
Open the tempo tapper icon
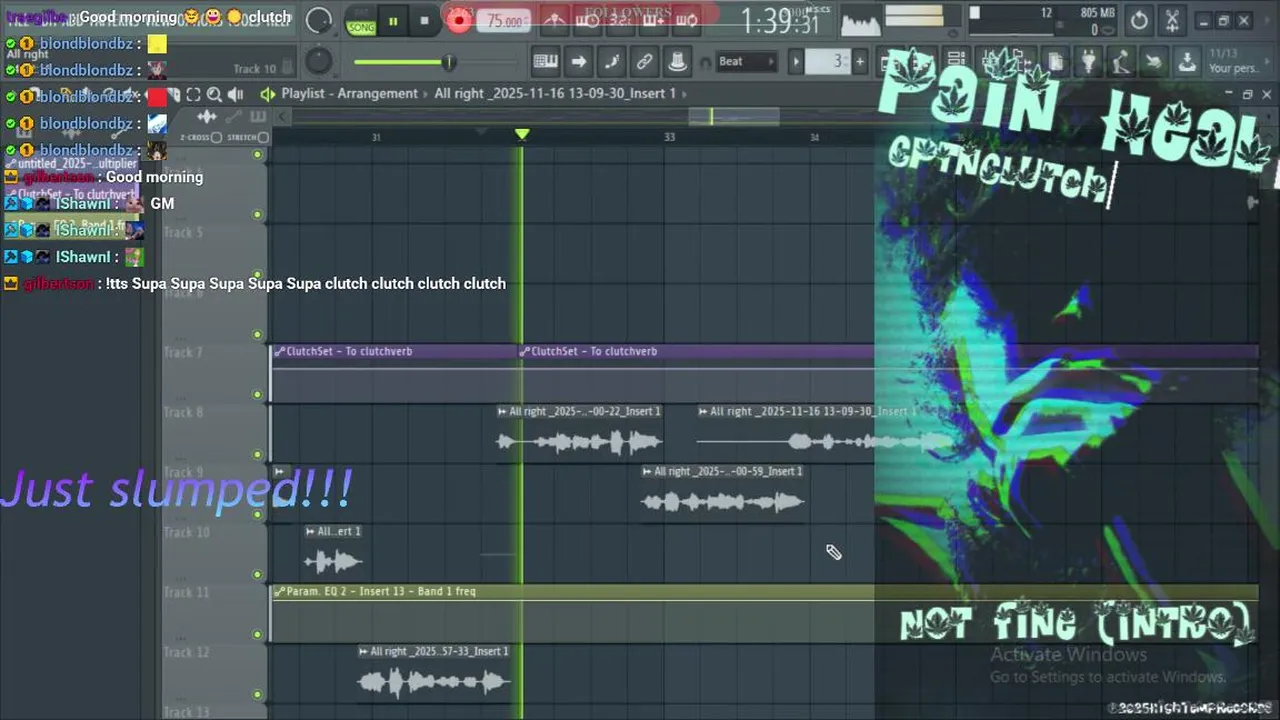click(x=1121, y=62)
